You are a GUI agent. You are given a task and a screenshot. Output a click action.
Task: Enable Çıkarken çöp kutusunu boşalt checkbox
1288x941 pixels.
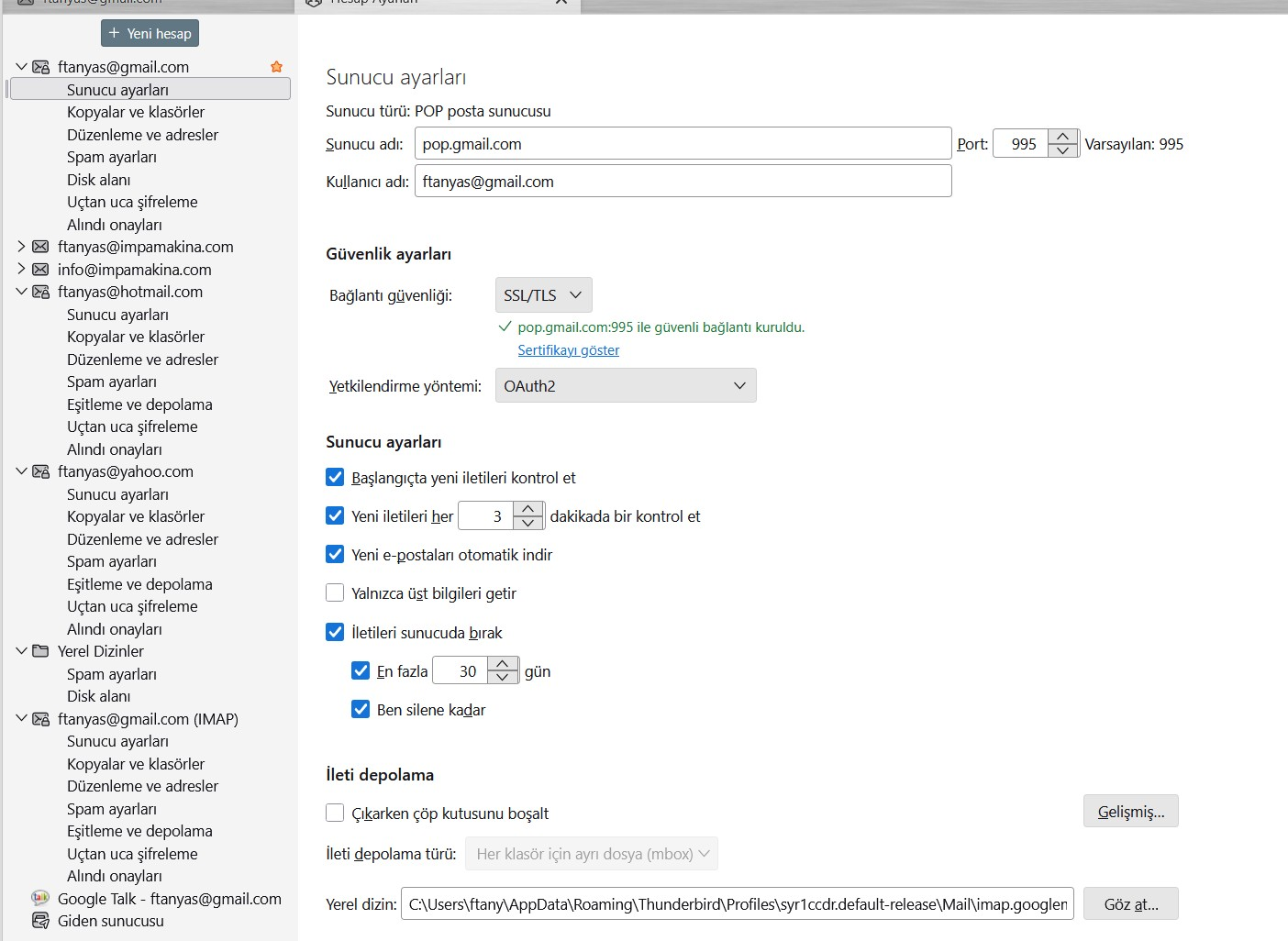point(335,814)
